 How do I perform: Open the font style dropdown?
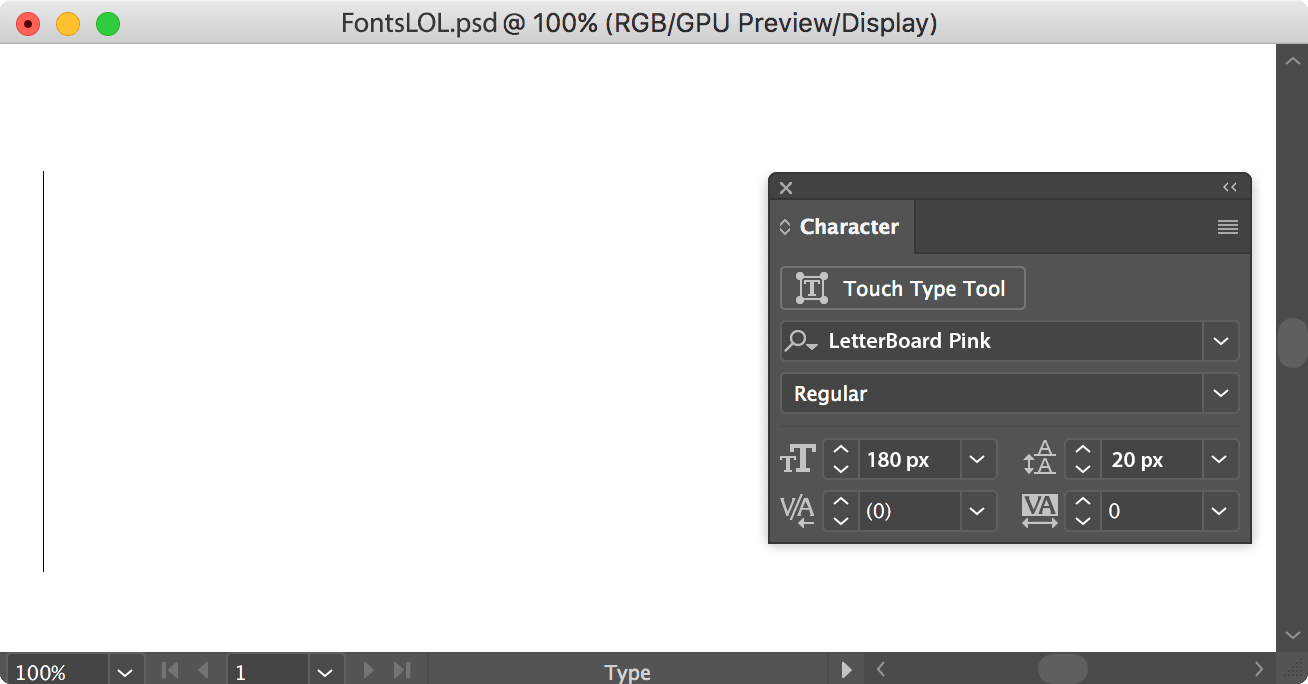[1221, 393]
